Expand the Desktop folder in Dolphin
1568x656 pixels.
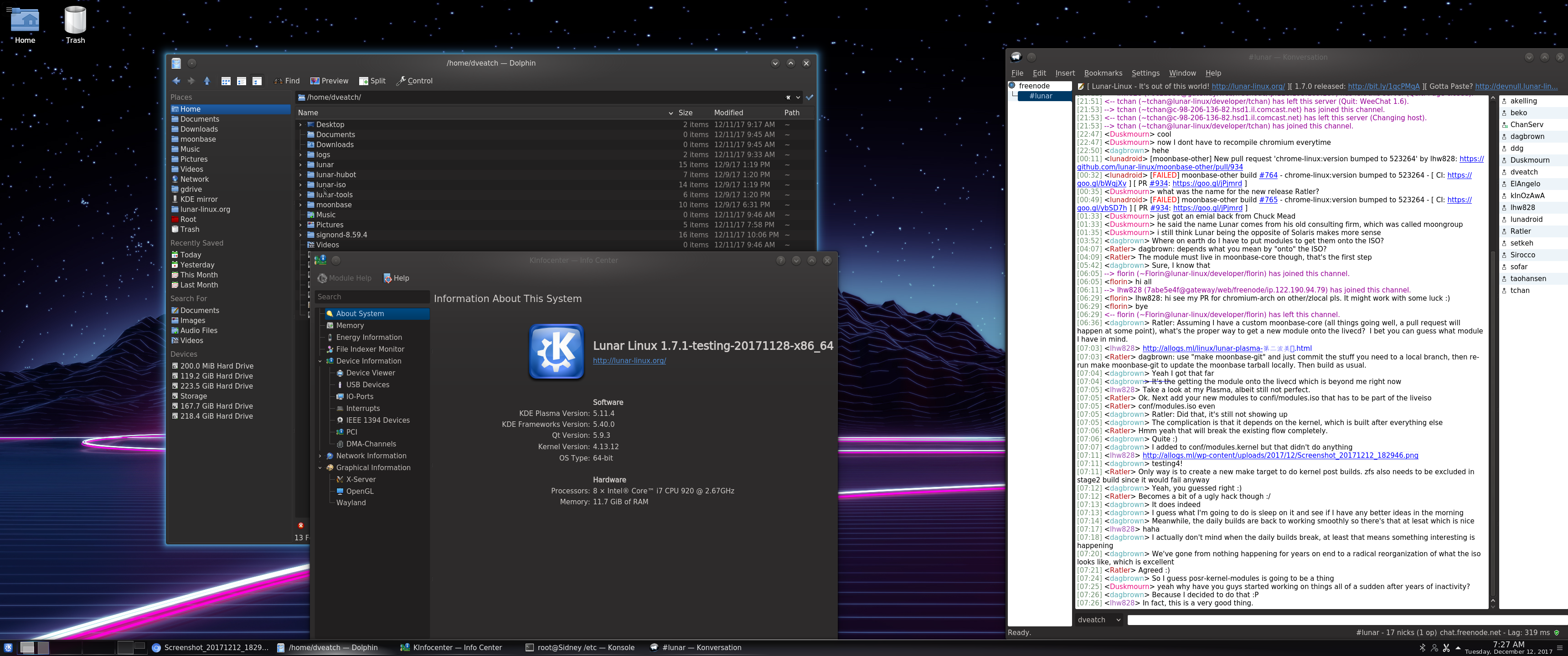coord(300,125)
